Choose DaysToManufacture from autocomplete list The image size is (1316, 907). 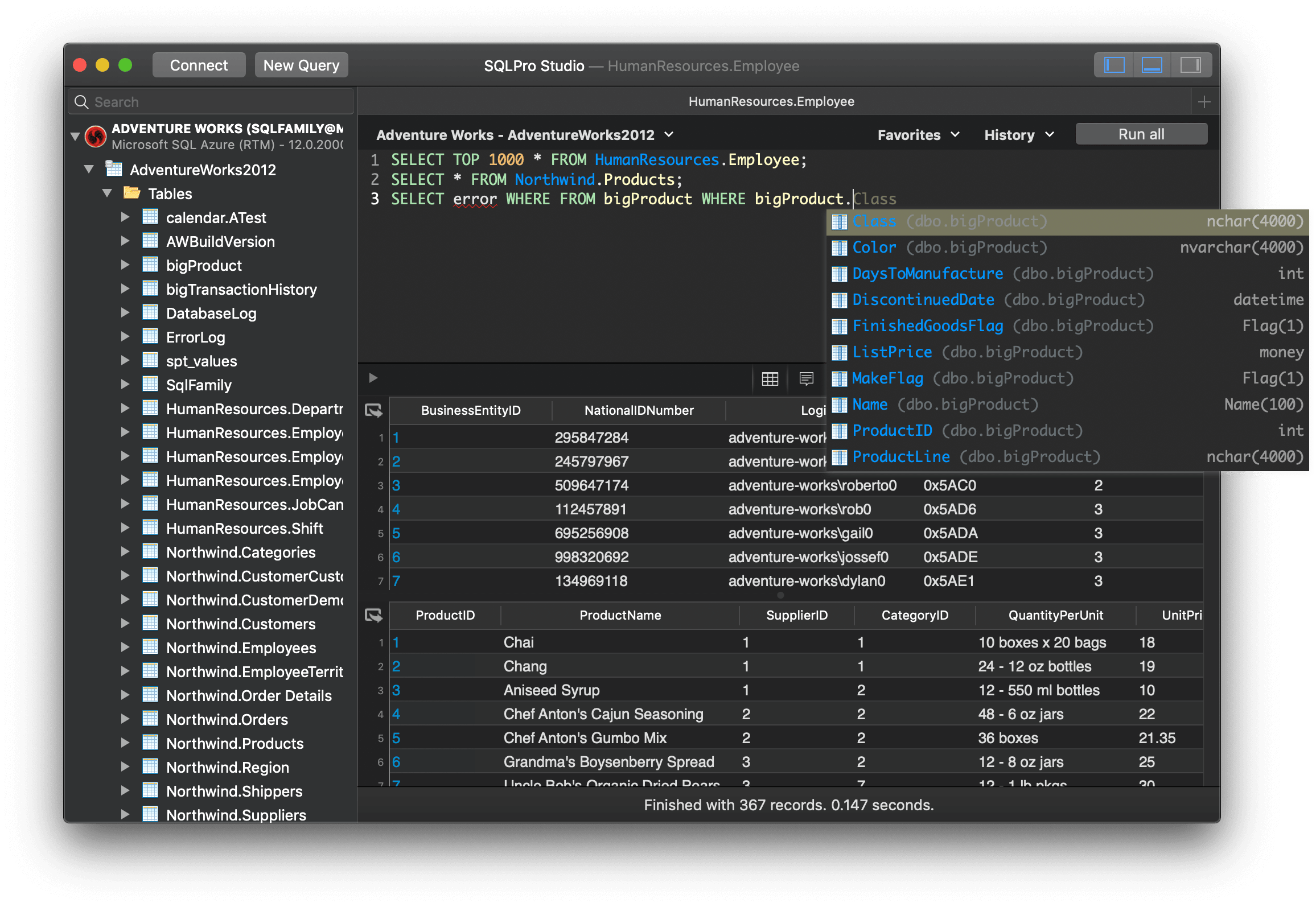[x=1067, y=274]
